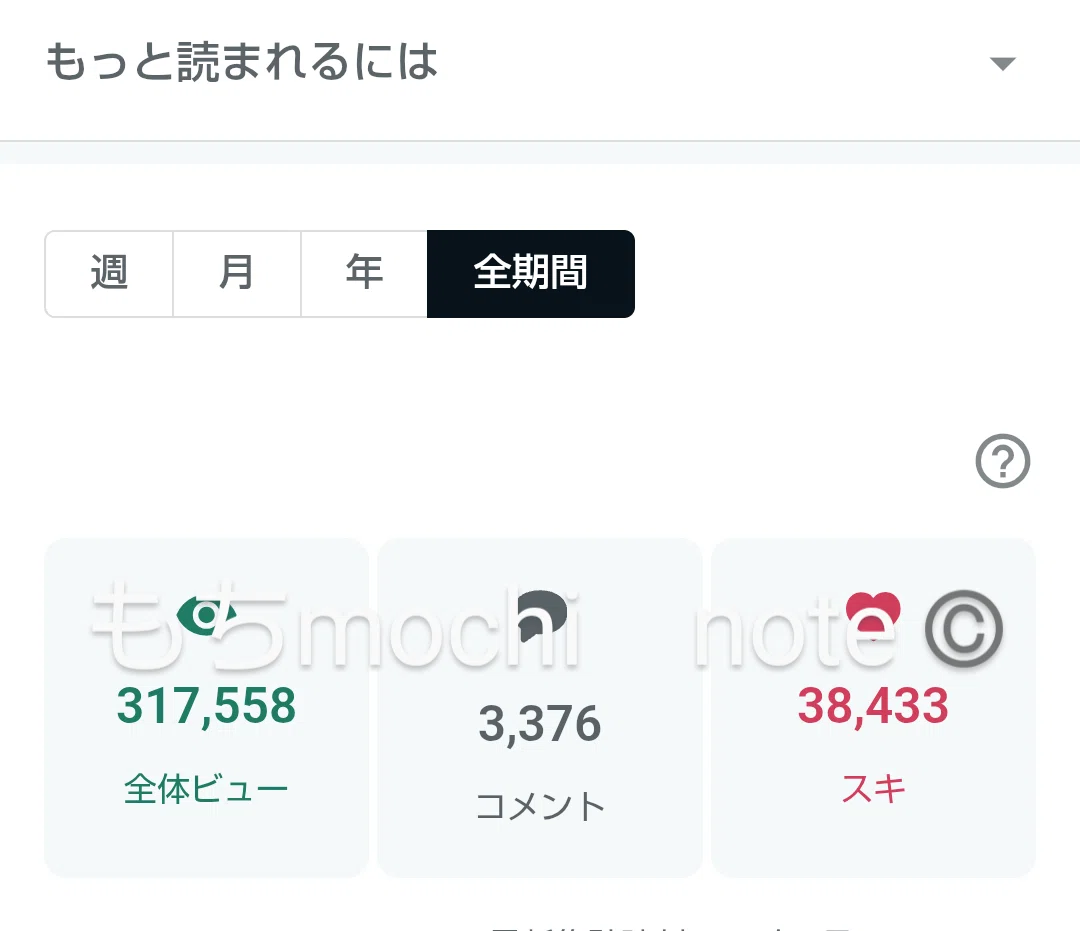1080x931 pixels.
Task: Expand the もっと読まれるには dropdown arrow
Action: point(1002,64)
